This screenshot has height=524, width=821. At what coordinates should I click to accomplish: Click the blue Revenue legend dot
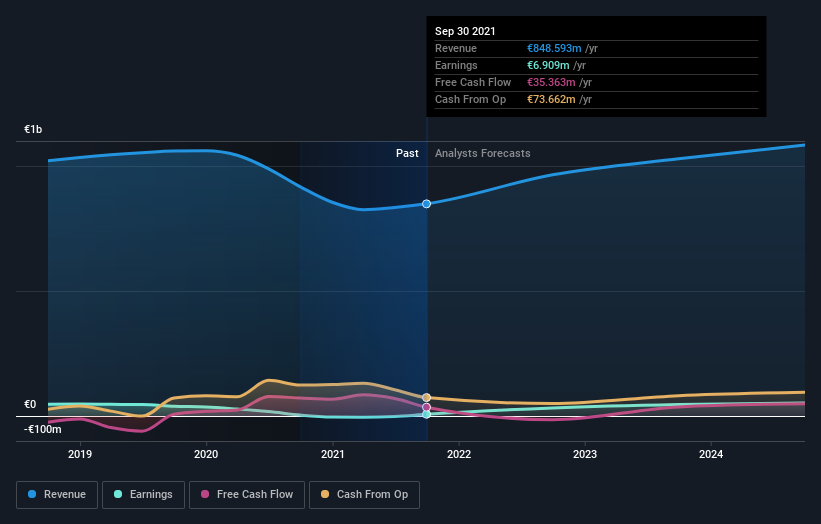[32, 494]
